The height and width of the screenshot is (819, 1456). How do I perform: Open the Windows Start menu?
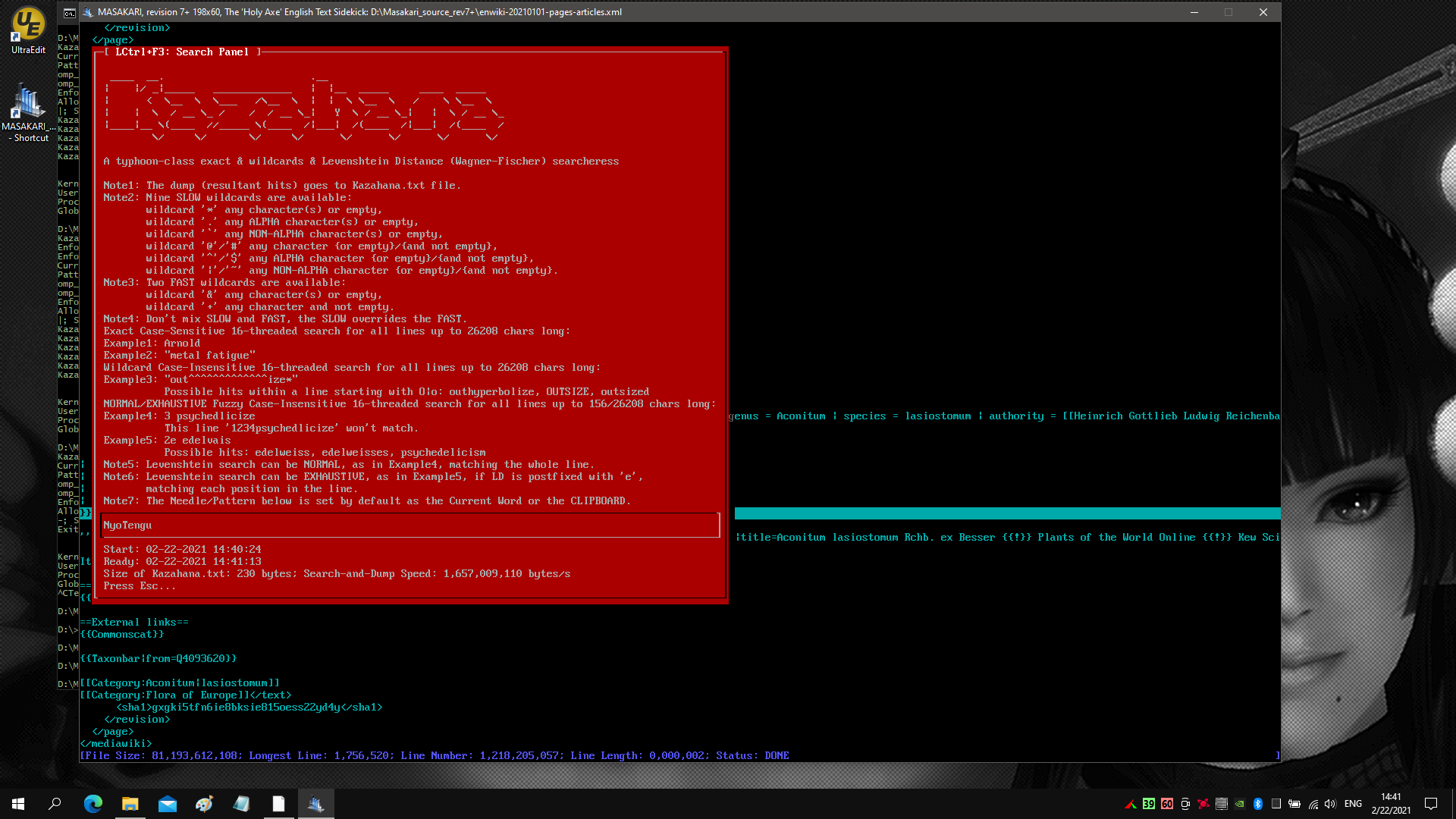tap(18, 804)
